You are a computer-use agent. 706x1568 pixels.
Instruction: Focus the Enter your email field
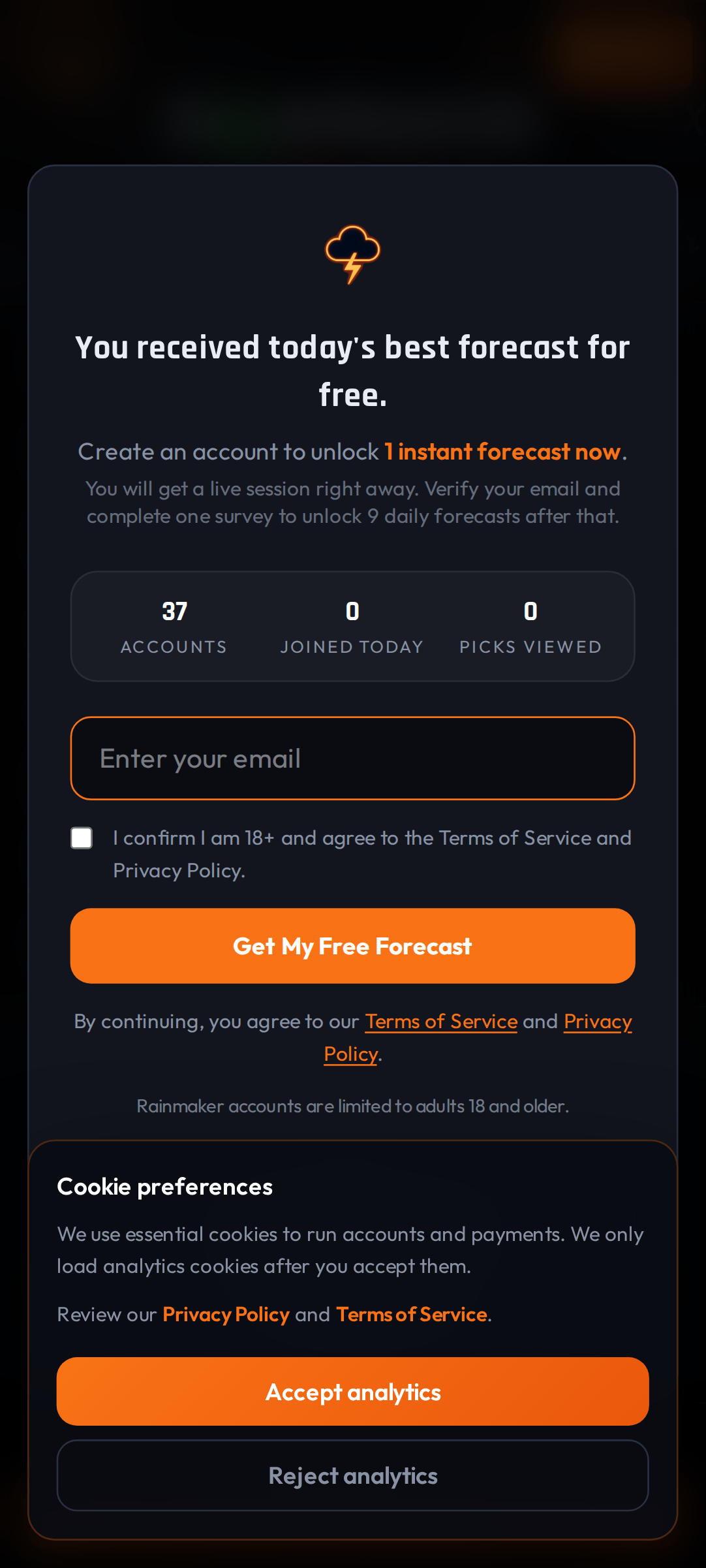(352, 758)
